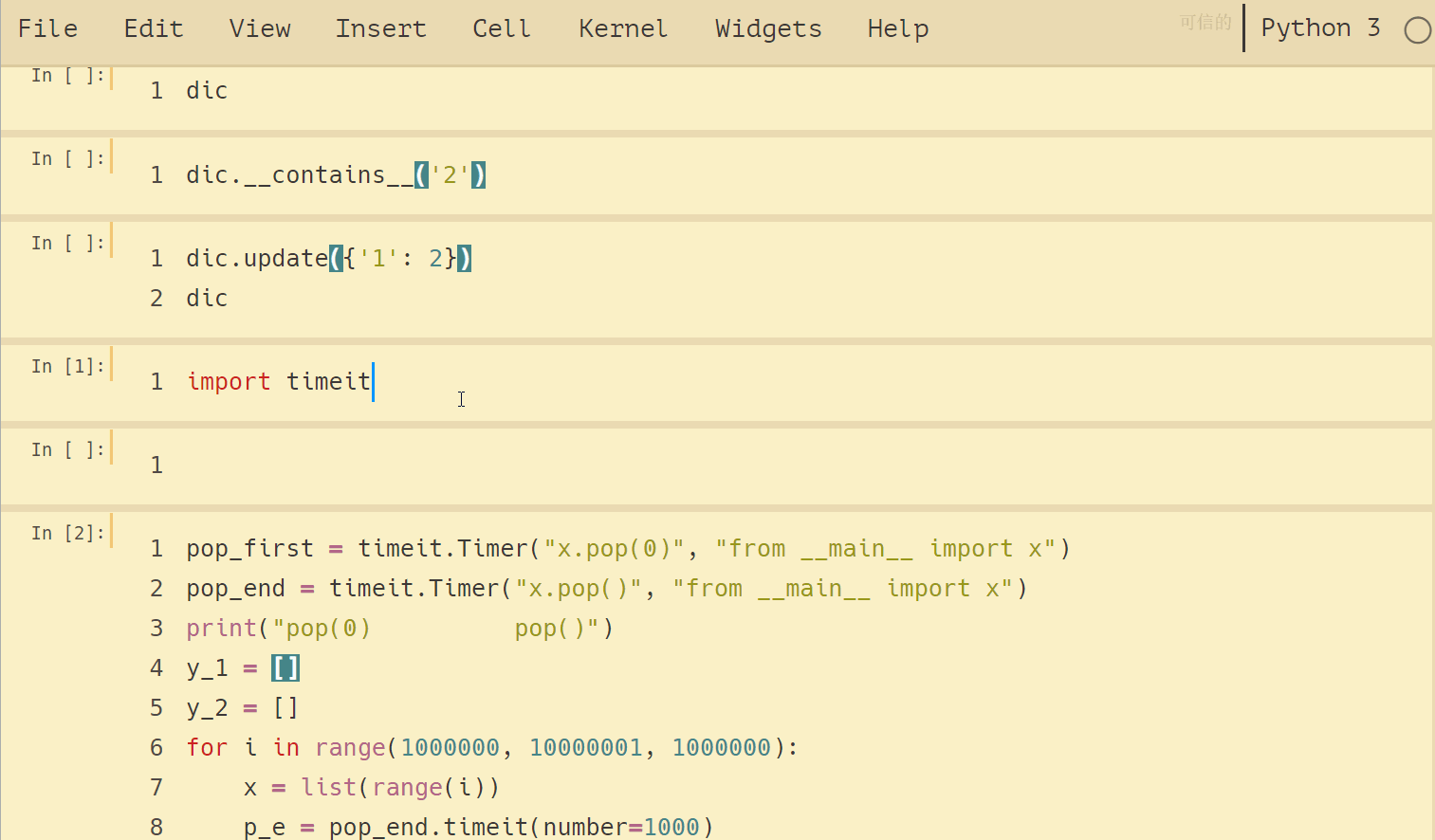Viewport: 1435px width, 840px height.
Task: Open the Widgets menu
Action: [767, 28]
